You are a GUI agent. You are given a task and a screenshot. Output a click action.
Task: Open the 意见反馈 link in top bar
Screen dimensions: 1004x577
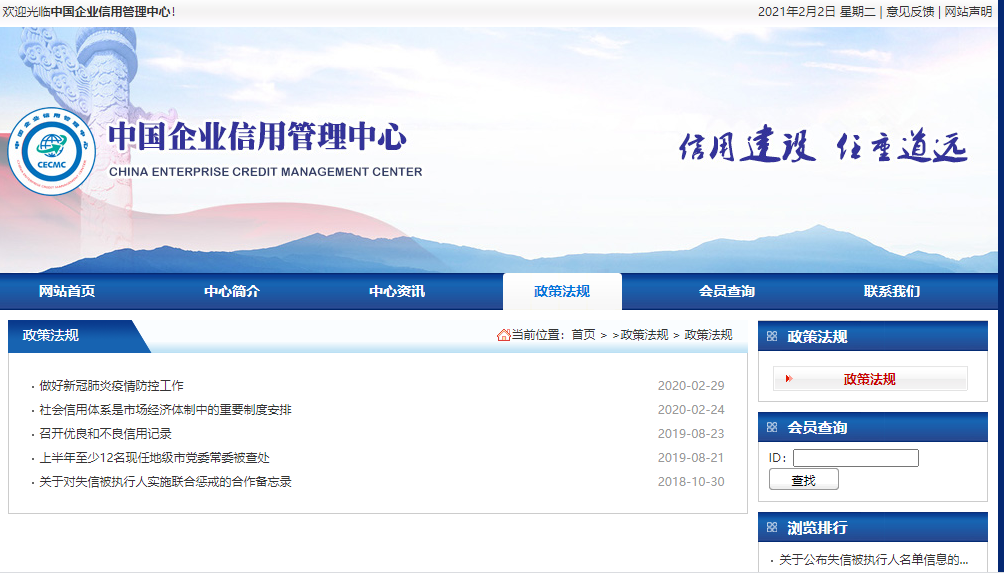[910, 12]
